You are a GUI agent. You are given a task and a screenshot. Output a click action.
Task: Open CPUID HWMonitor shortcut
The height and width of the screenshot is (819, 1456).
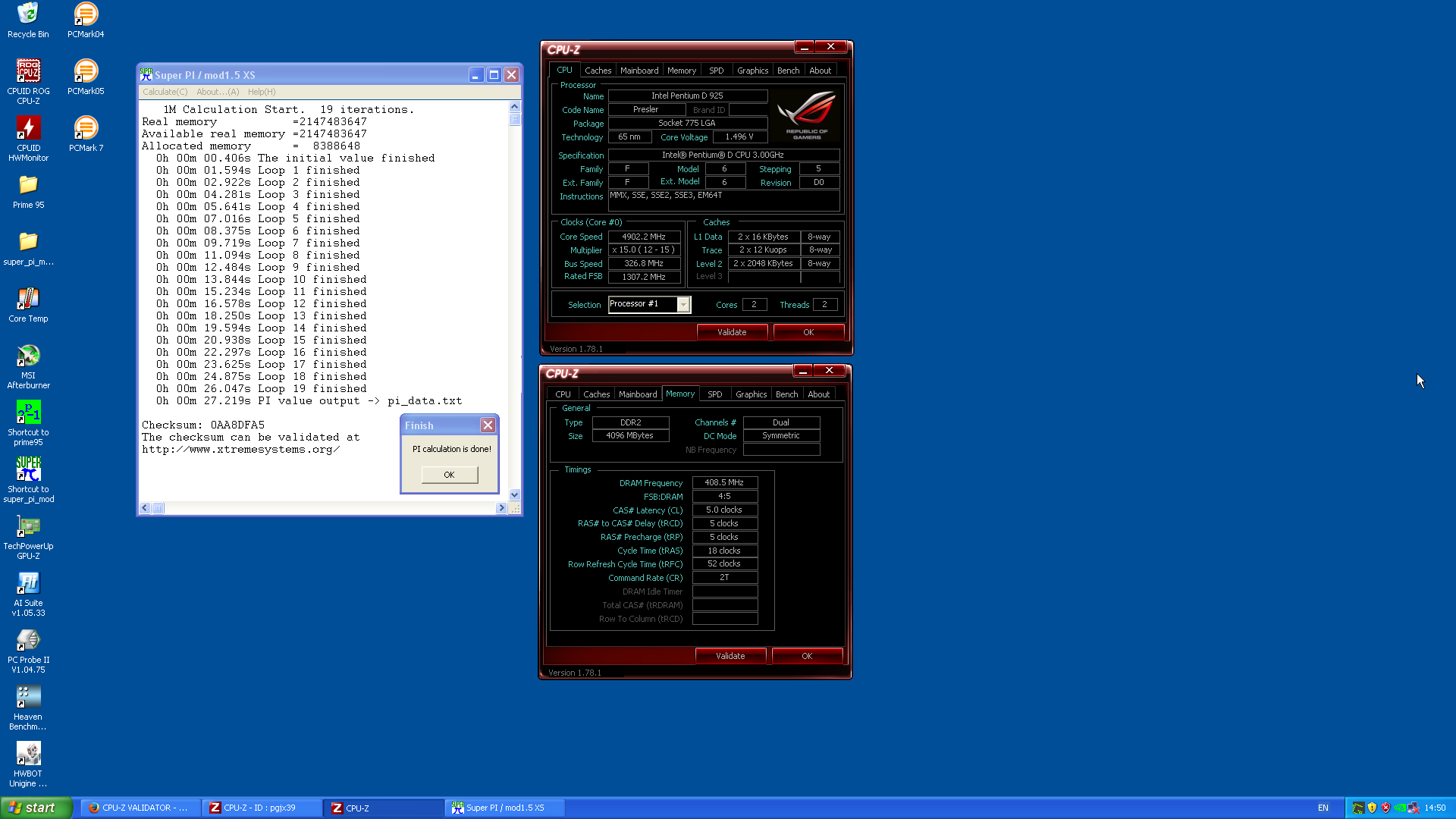click(28, 139)
